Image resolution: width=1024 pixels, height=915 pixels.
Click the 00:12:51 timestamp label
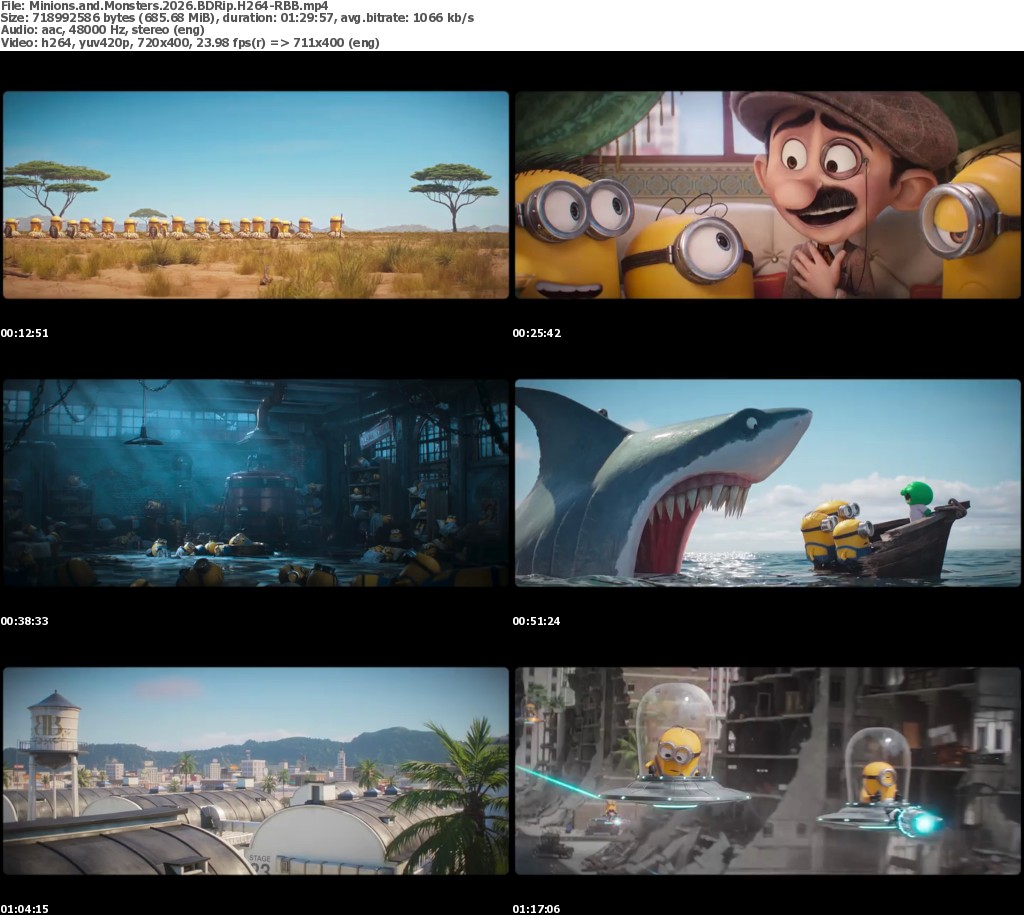pos(25,333)
